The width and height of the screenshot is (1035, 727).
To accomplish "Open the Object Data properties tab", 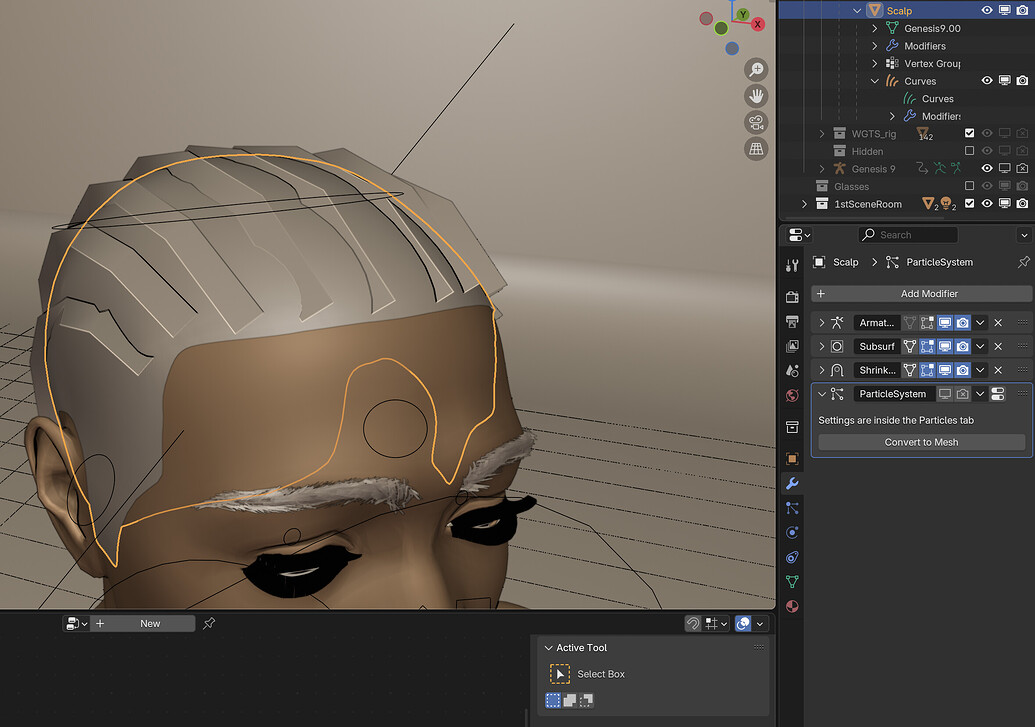I will pos(792,582).
